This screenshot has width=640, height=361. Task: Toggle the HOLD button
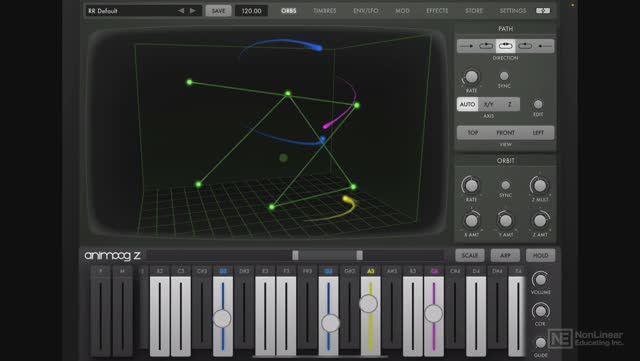point(540,255)
